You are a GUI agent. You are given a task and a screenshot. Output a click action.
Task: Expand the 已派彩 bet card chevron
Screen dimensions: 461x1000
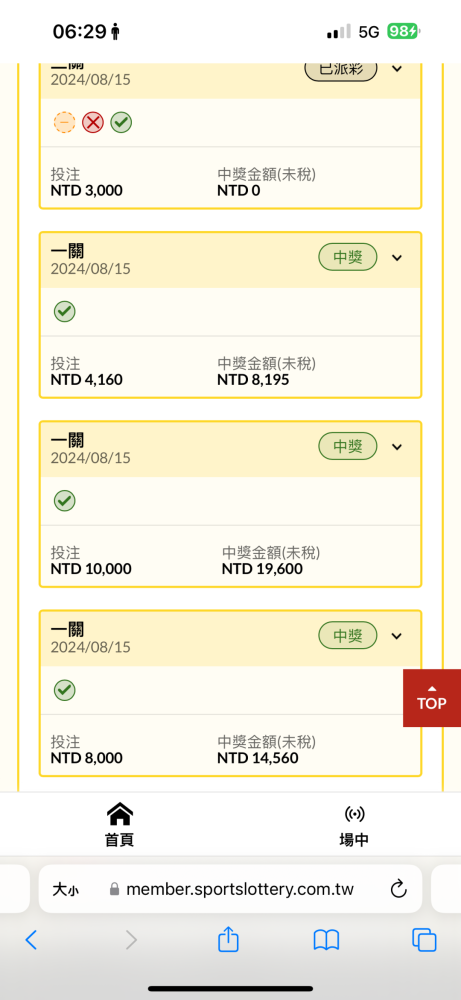click(397, 68)
